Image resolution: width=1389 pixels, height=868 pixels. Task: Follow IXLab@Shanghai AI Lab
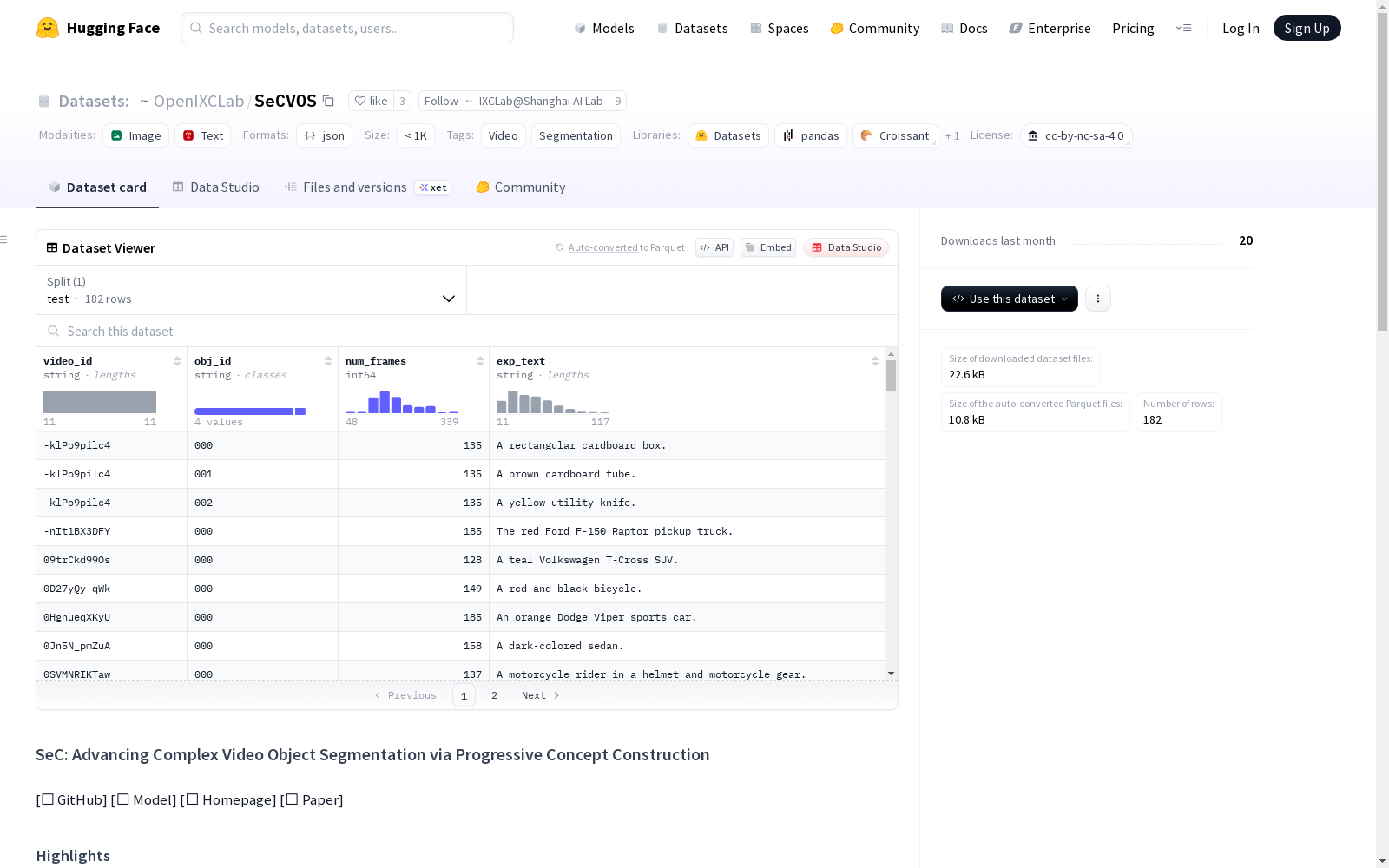(514, 101)
